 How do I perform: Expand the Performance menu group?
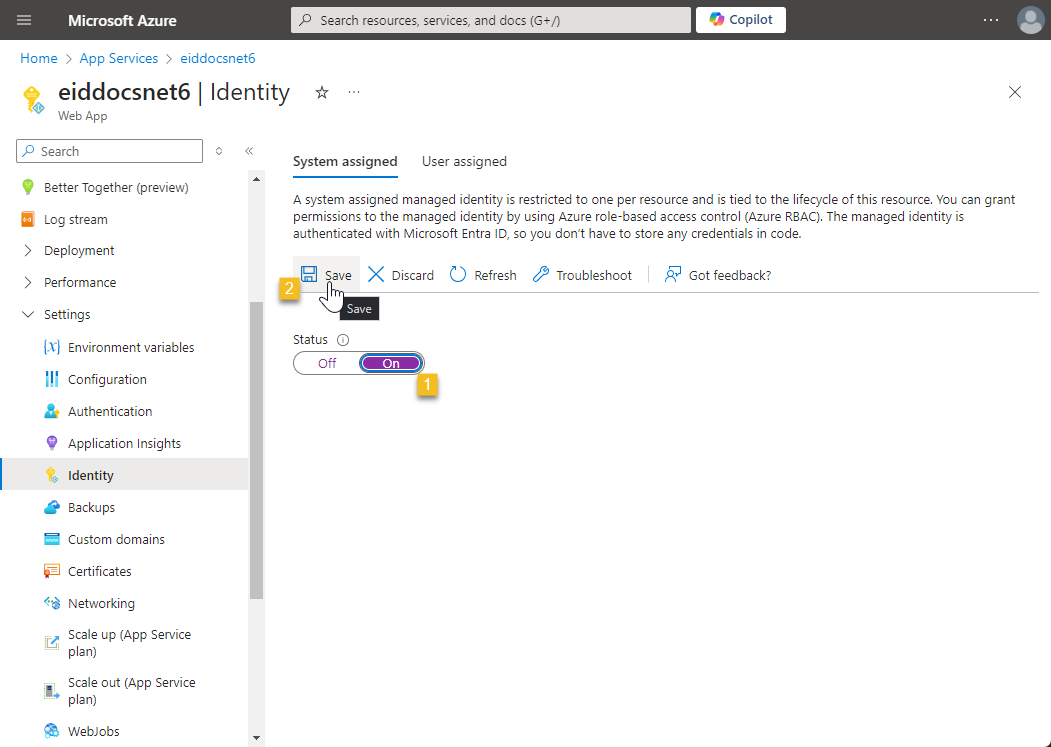[28, 283]
